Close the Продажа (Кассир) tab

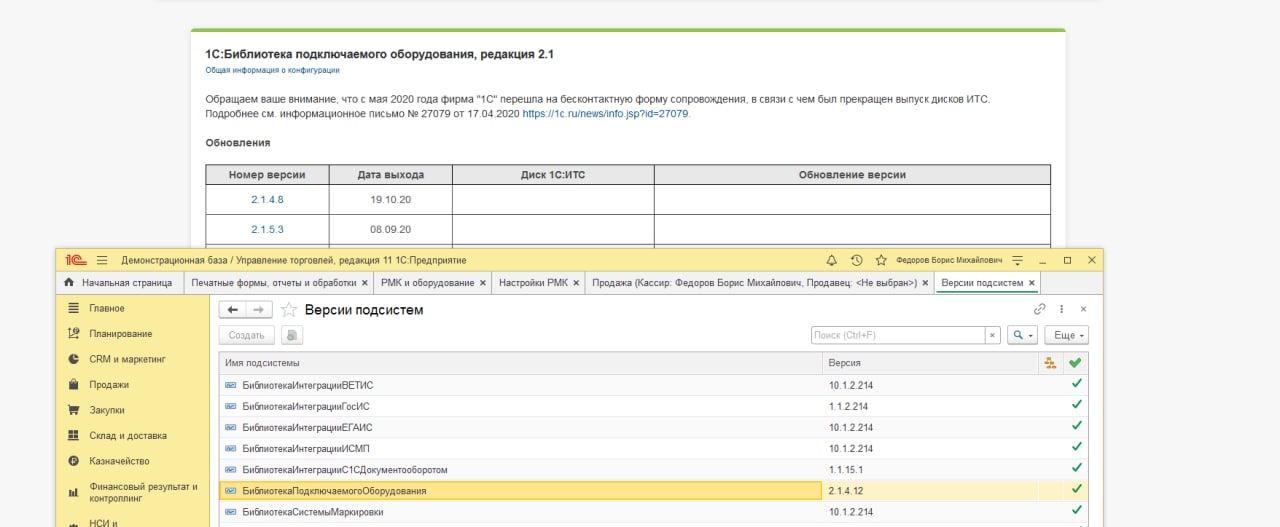[926, 283]
